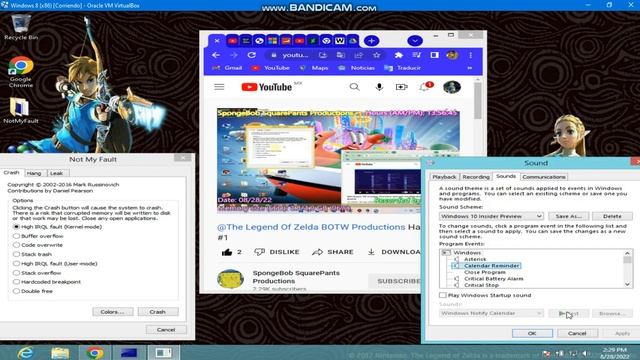Switch to the Communications tab

(544, 177)
